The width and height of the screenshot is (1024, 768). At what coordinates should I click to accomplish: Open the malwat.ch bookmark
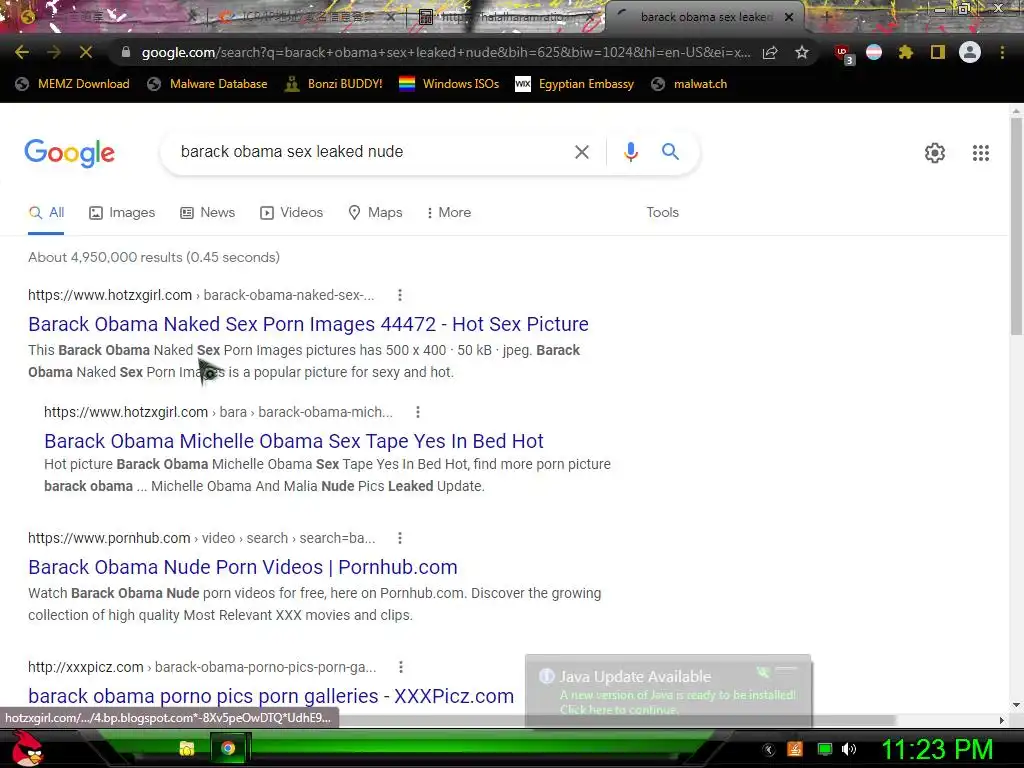pos(689,84)
